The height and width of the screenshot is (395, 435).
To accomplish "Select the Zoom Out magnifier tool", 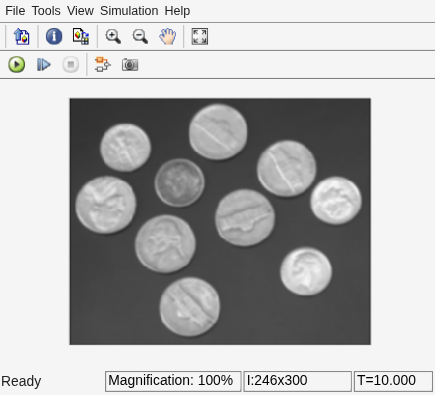I will (x=140, y=36).
